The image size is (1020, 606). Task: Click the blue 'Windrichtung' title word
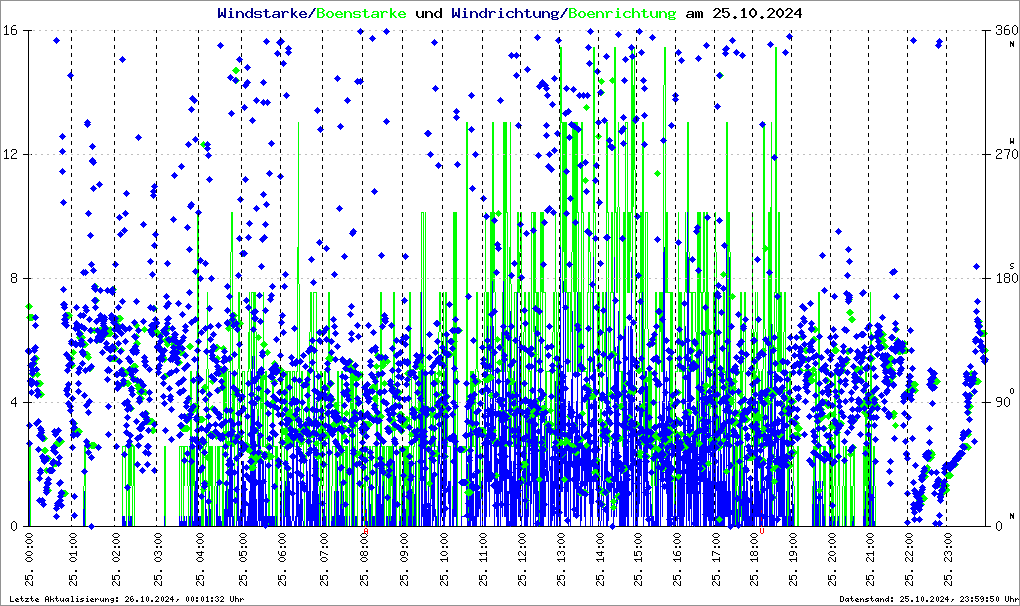click(508, 13)
